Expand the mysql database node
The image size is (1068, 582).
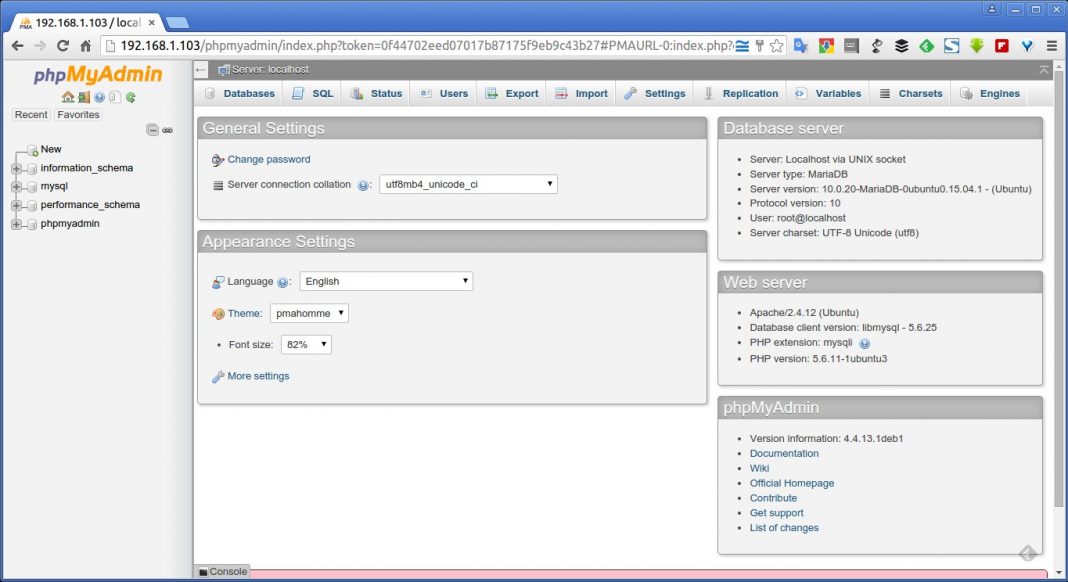coord(16,187)
